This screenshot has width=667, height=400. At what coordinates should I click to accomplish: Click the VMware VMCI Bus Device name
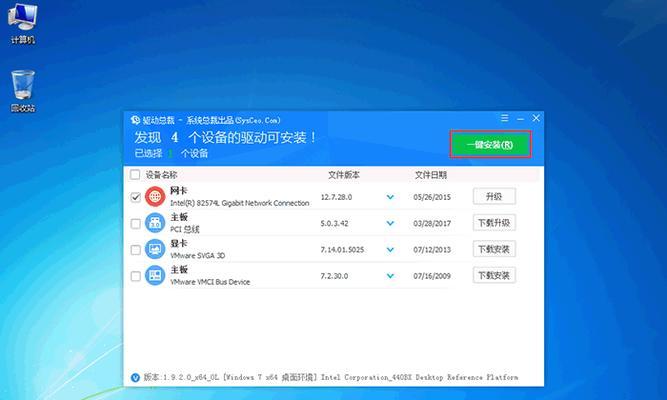[x=210, y=282]
